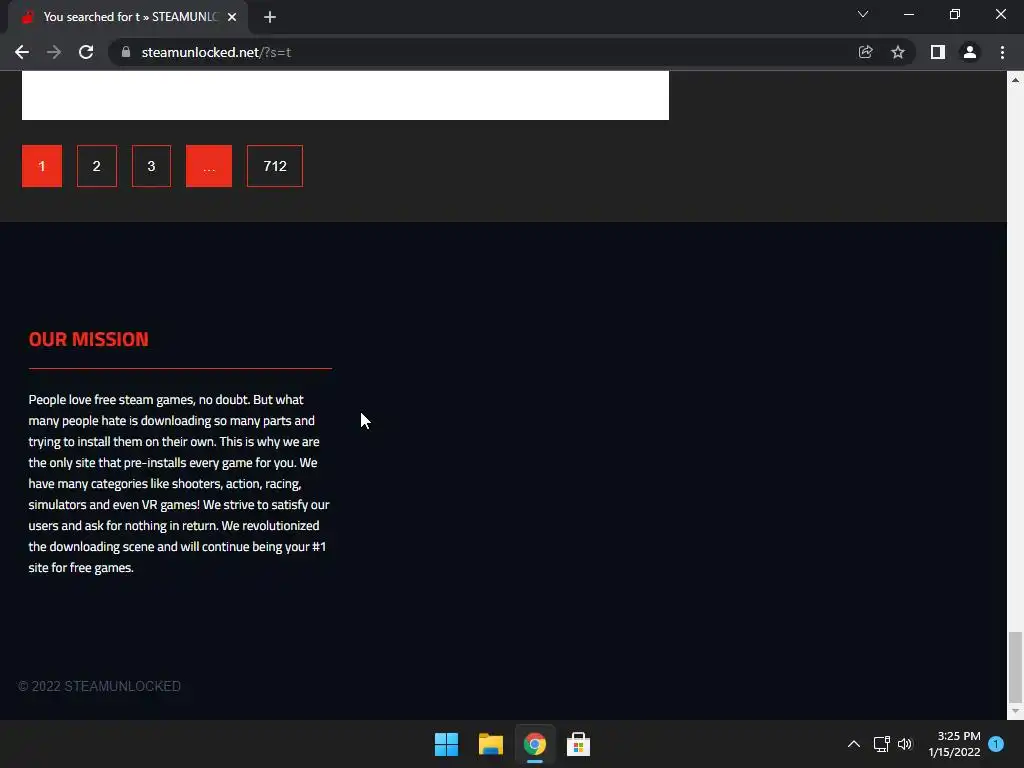1024x768 pixels.
Task: Click the scrollbar up arrow
Action: (1015, 80)
